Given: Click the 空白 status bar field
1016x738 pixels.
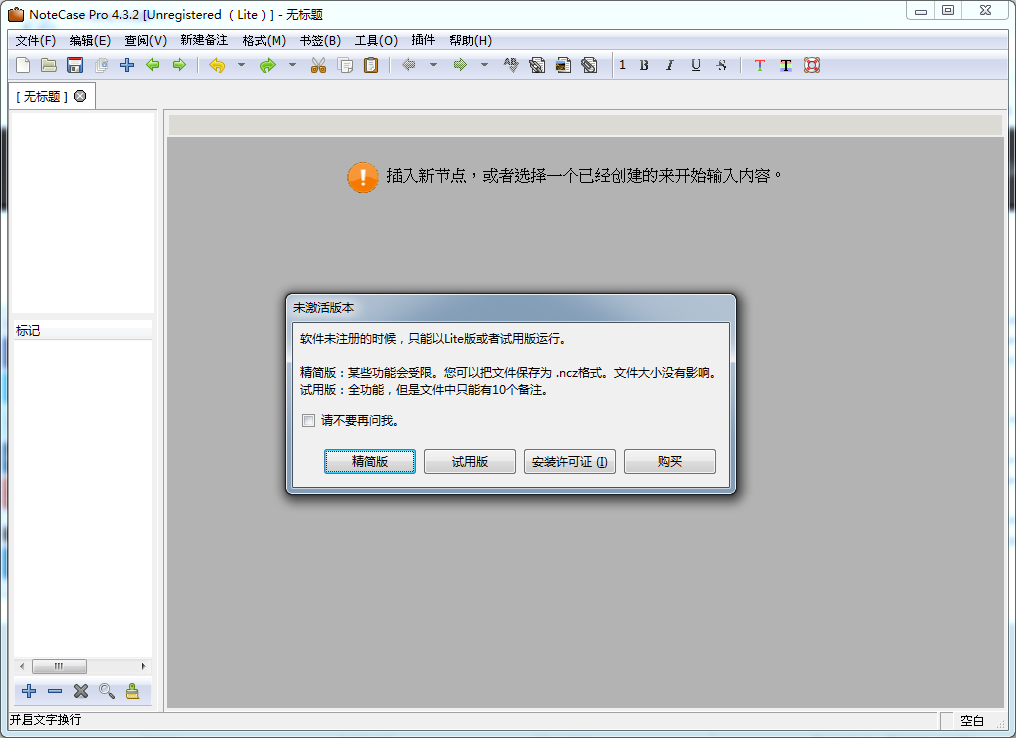Looking at the screenshot, I should tap(972, 721).
